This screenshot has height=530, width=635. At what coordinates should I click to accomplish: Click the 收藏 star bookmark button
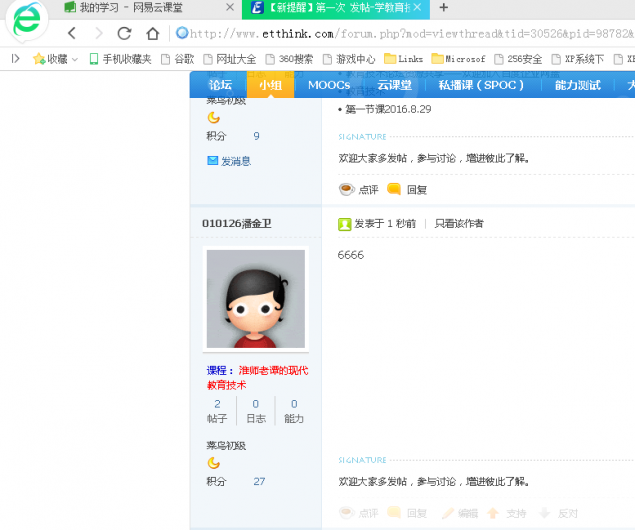point(50,59)
